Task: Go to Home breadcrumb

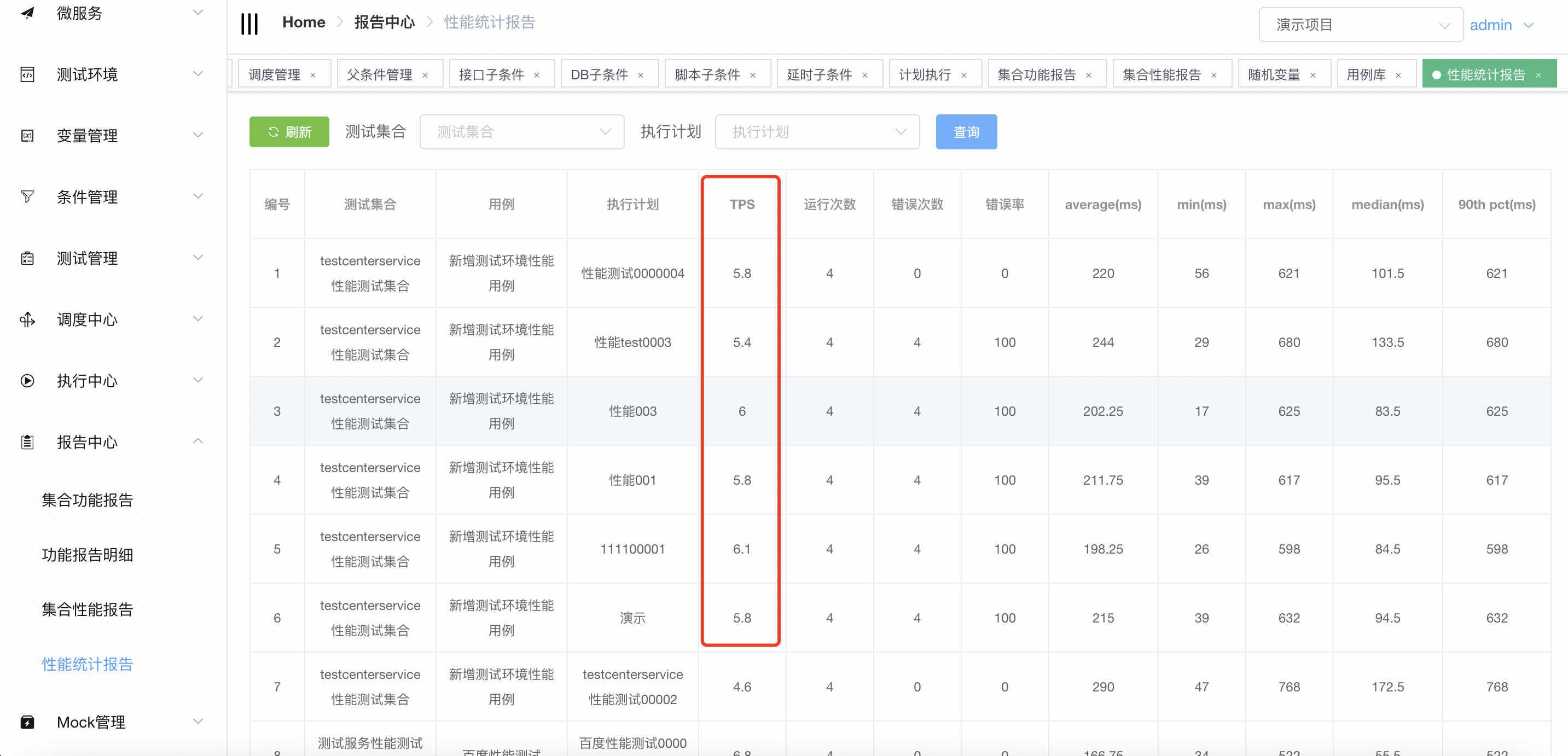Action: click(304, 22)
